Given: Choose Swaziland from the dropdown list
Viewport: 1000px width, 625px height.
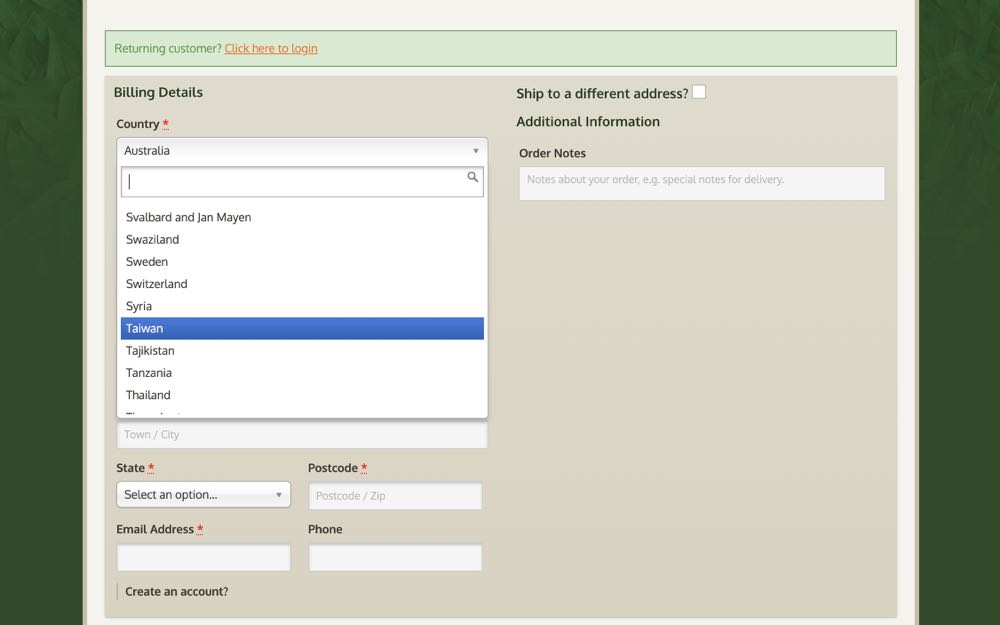Looking at the screenshot, I should 302,240.
